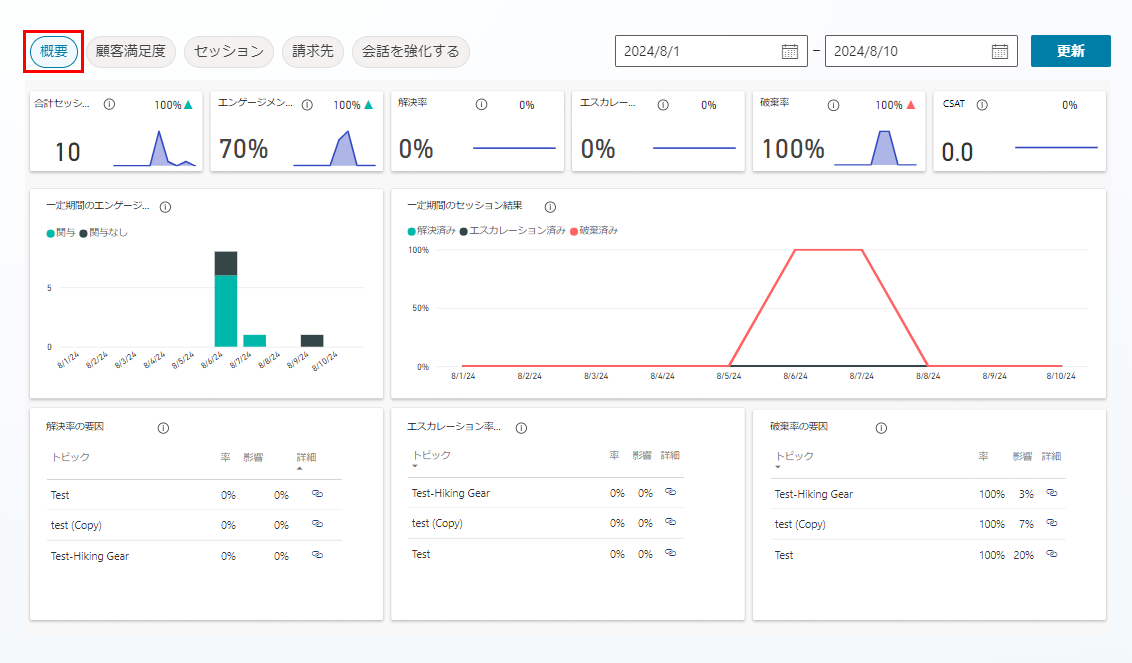Screen dimensions: 1132x663
Task: Toggle エスカレーション済み legend item in chart
Action: (512, 230)
